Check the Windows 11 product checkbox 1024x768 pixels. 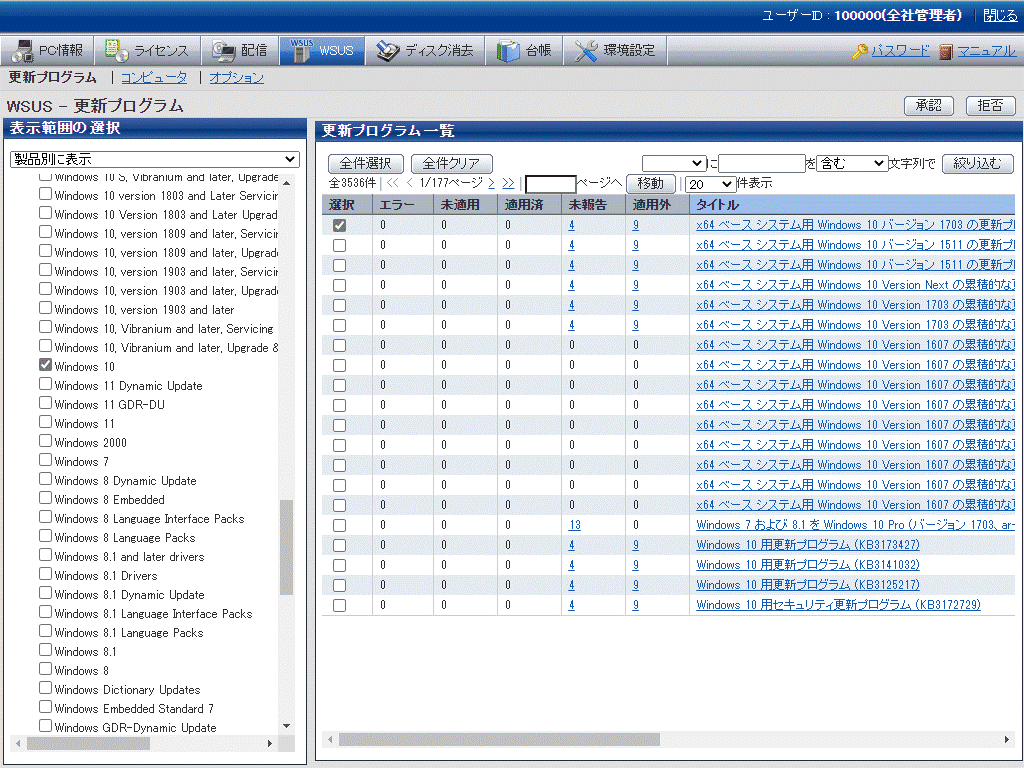[45, 423]
